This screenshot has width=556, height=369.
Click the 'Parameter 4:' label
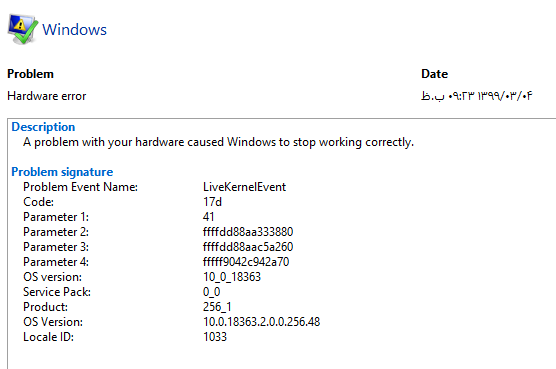point(56,262)
